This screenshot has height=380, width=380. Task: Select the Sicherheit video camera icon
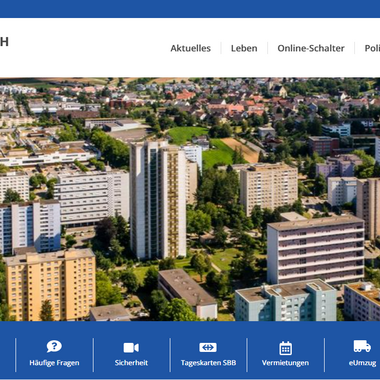point(131,348)
